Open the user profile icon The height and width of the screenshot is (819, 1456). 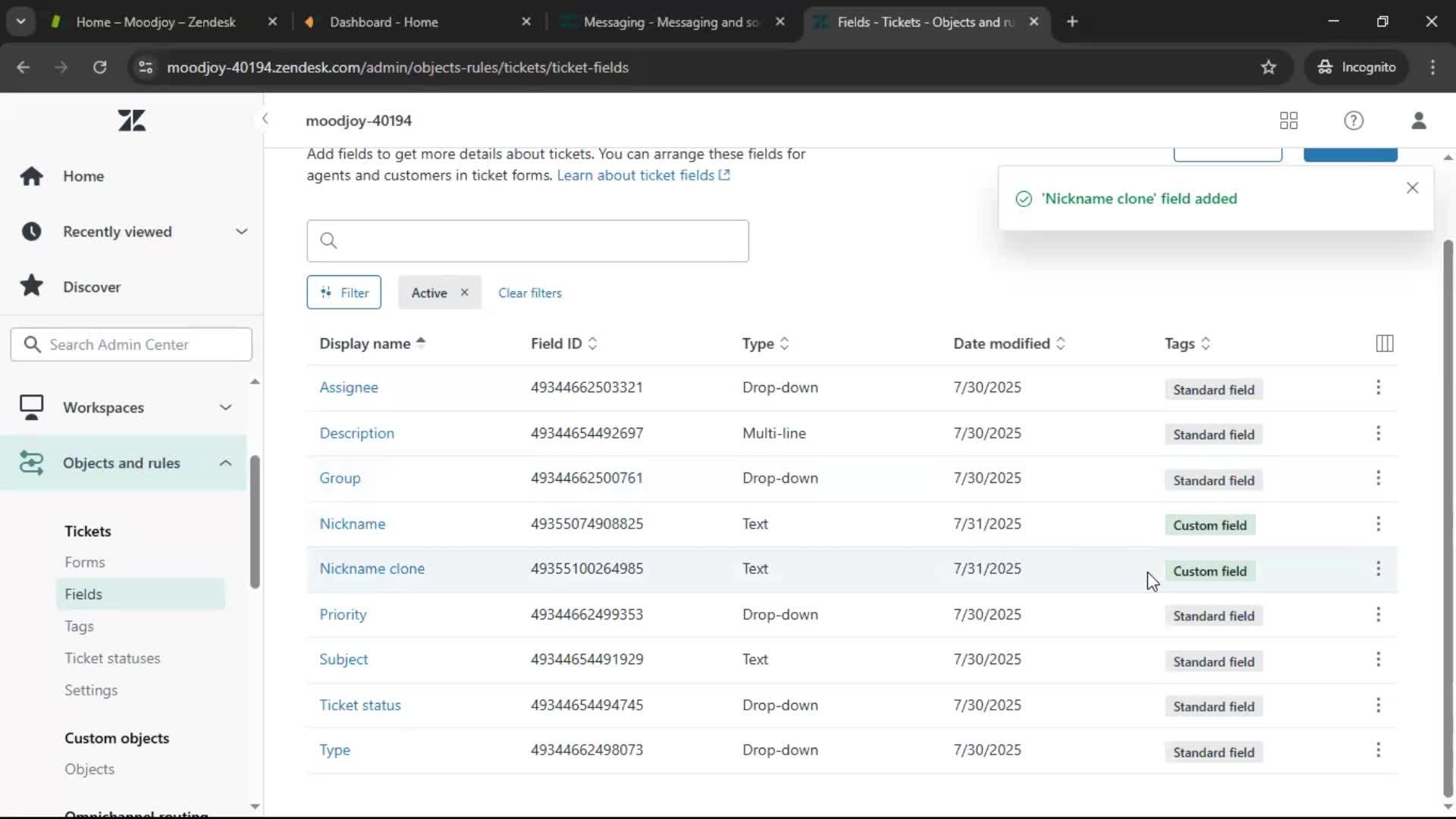pos(1418,121)
